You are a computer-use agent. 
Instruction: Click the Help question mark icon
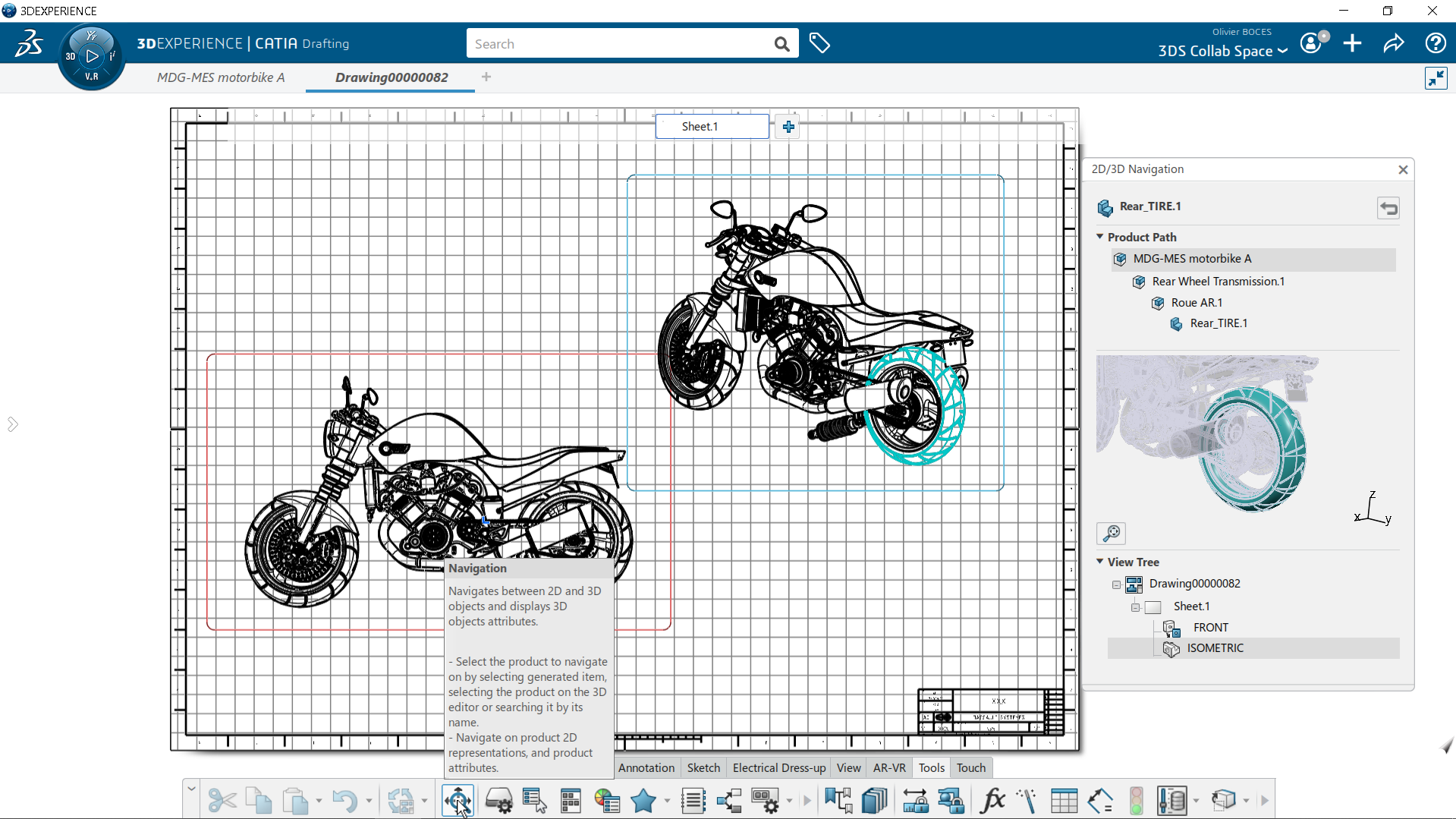coord(1436,43)
